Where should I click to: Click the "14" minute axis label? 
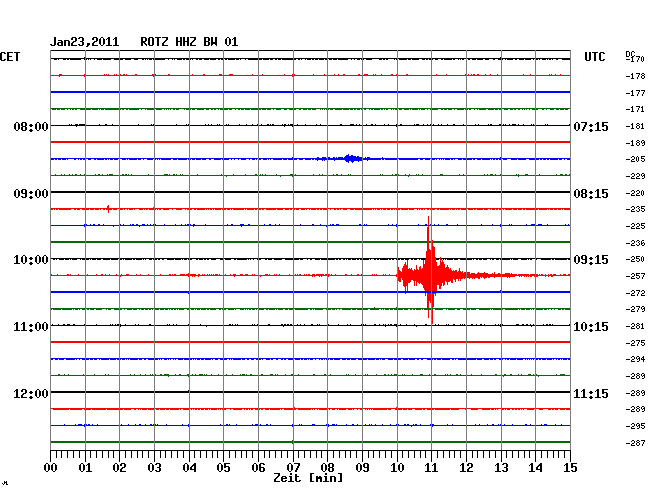(535, 468)
